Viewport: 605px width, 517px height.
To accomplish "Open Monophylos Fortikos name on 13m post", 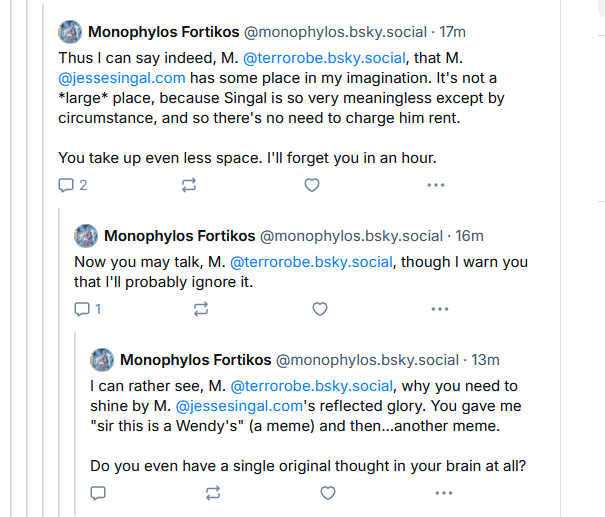I will pyautogui.click(x=196, y=360).
